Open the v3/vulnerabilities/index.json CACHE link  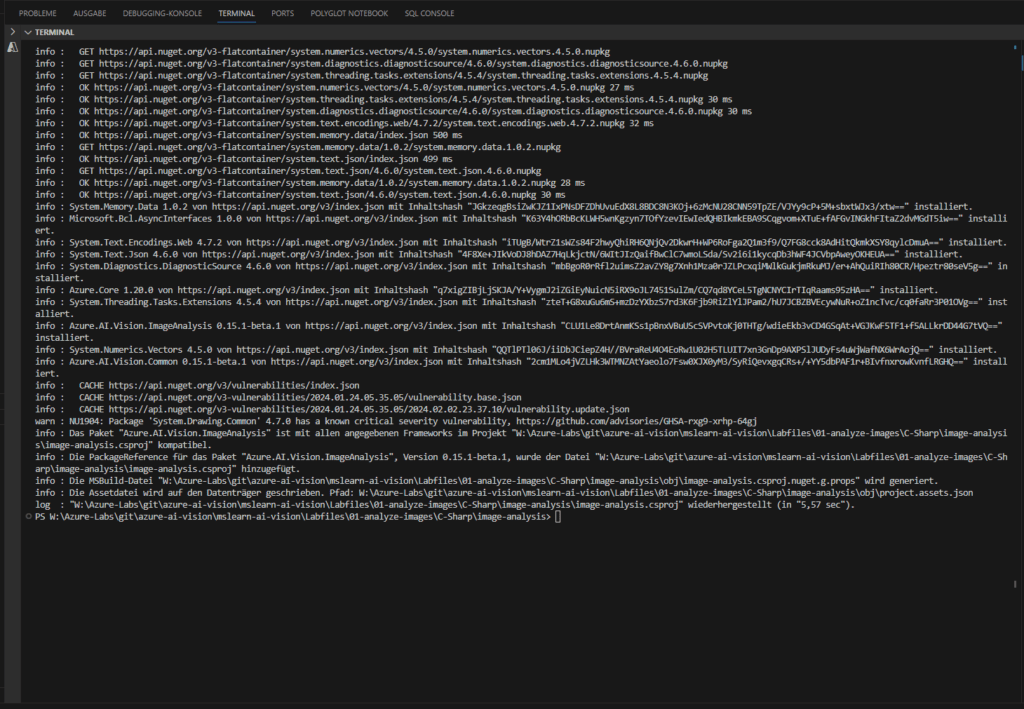click(x=234, y=385)
